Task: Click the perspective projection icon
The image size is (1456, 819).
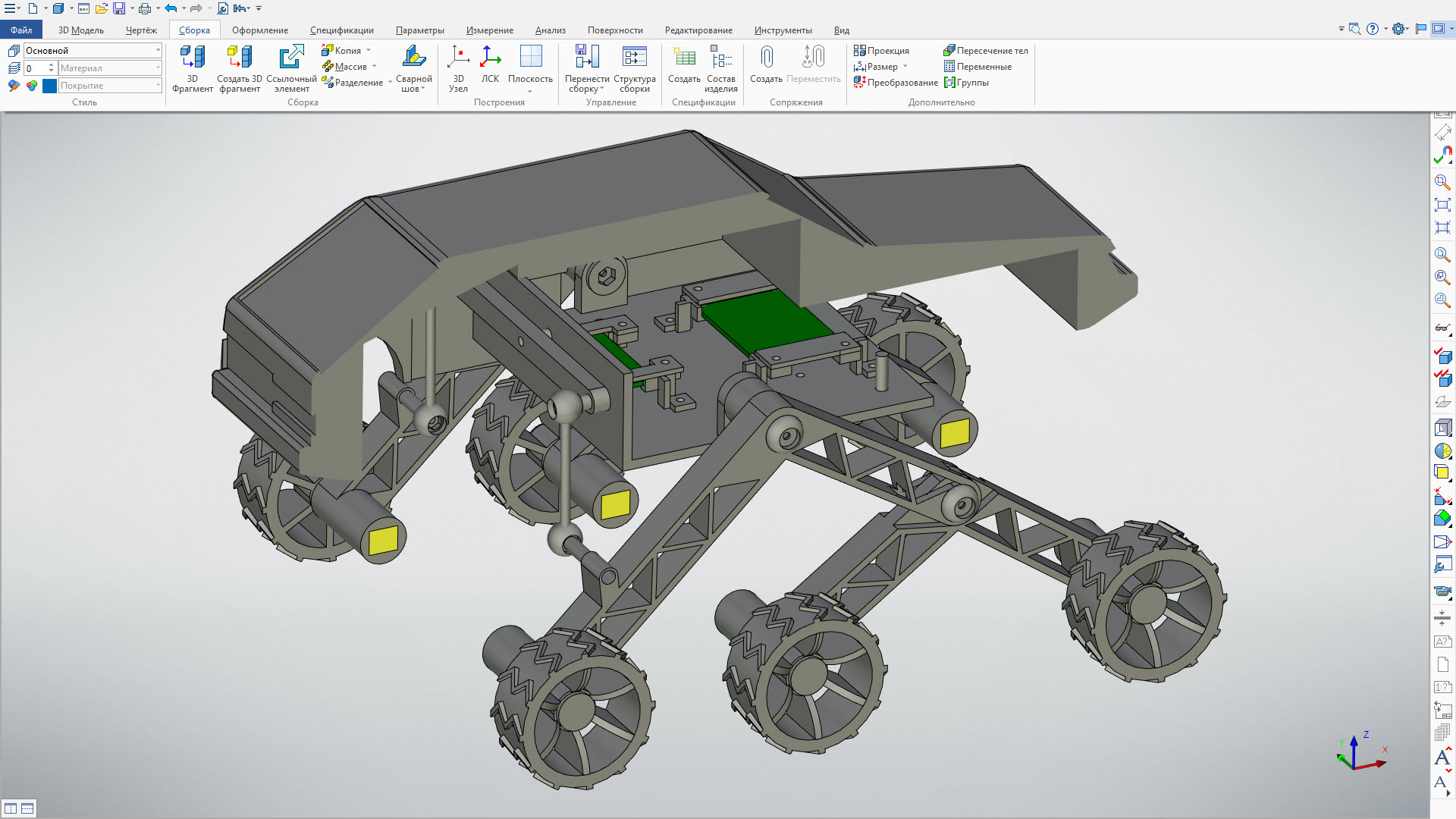Action: [x=1442, y=541]
